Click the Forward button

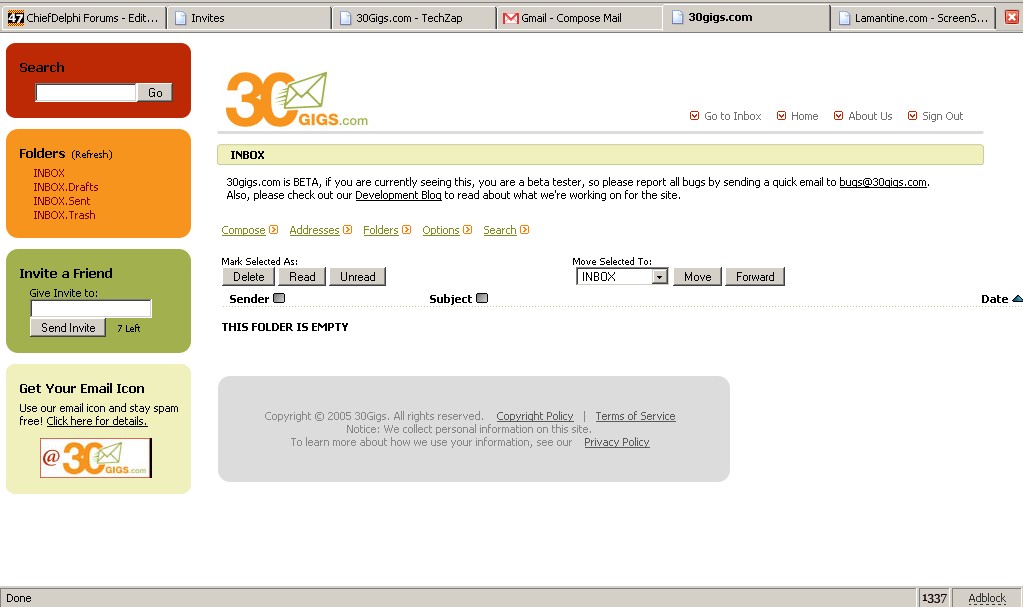(x=755, y=277)
